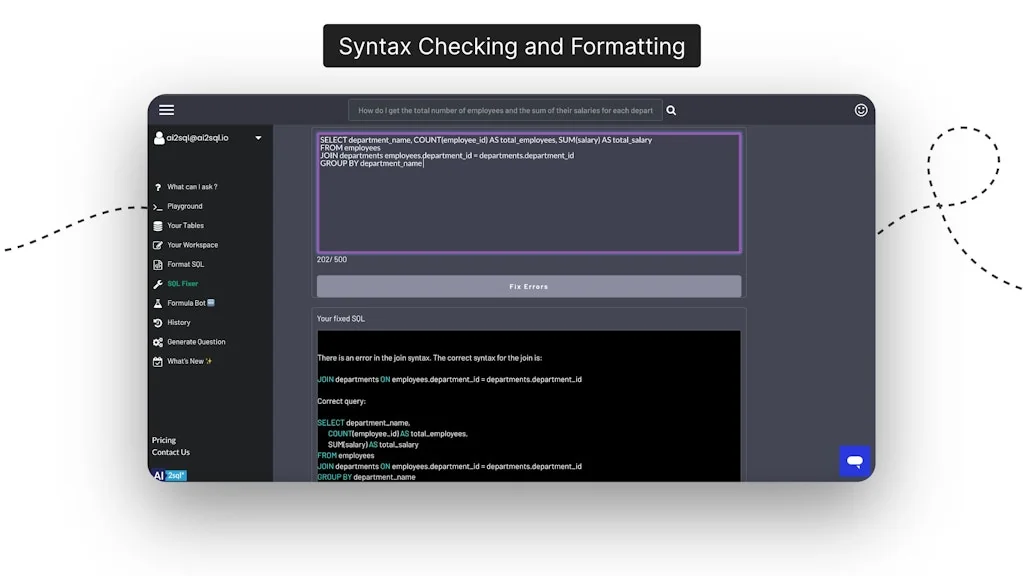Screen dimensions: 1024x576
Task: Click the user avatar icon
Action: click(x=159, y=138)
